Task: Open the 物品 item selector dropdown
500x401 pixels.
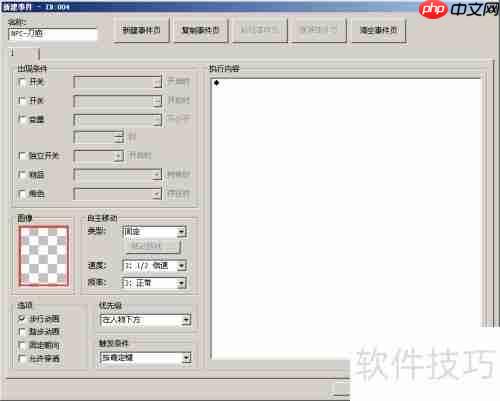Action: (x=118, y=174)
